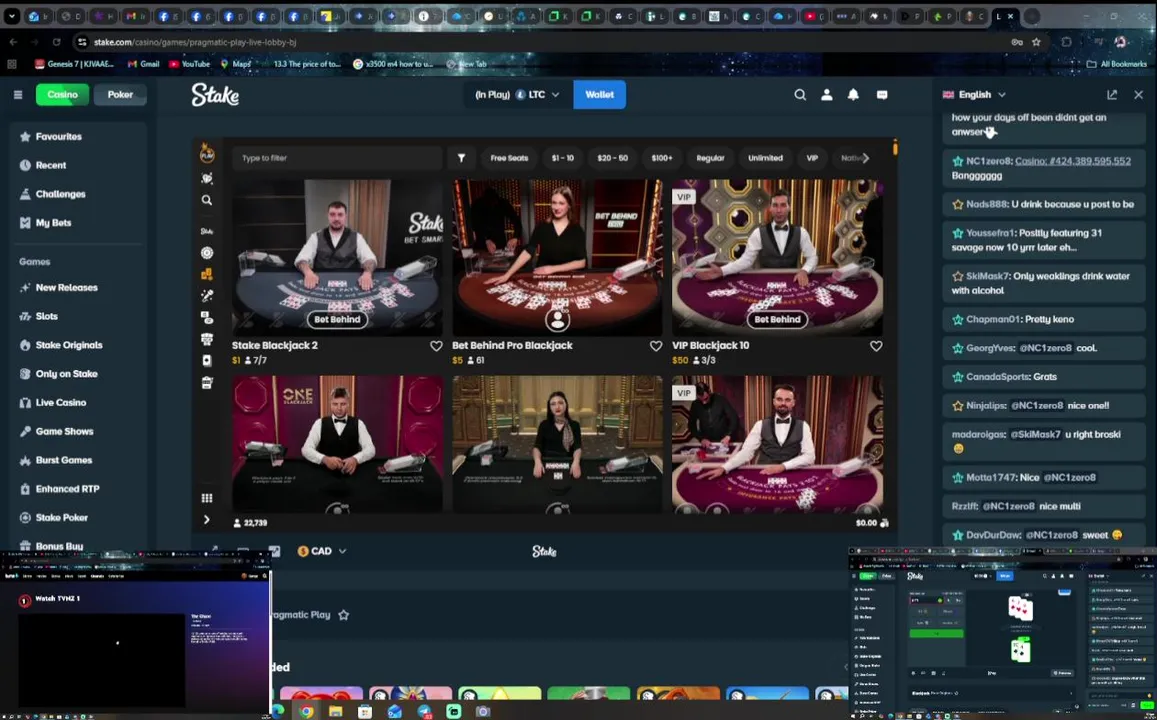Open Recent in the sidebar
The width and height of the screenshot is (1157, 720).
(78, 165)
